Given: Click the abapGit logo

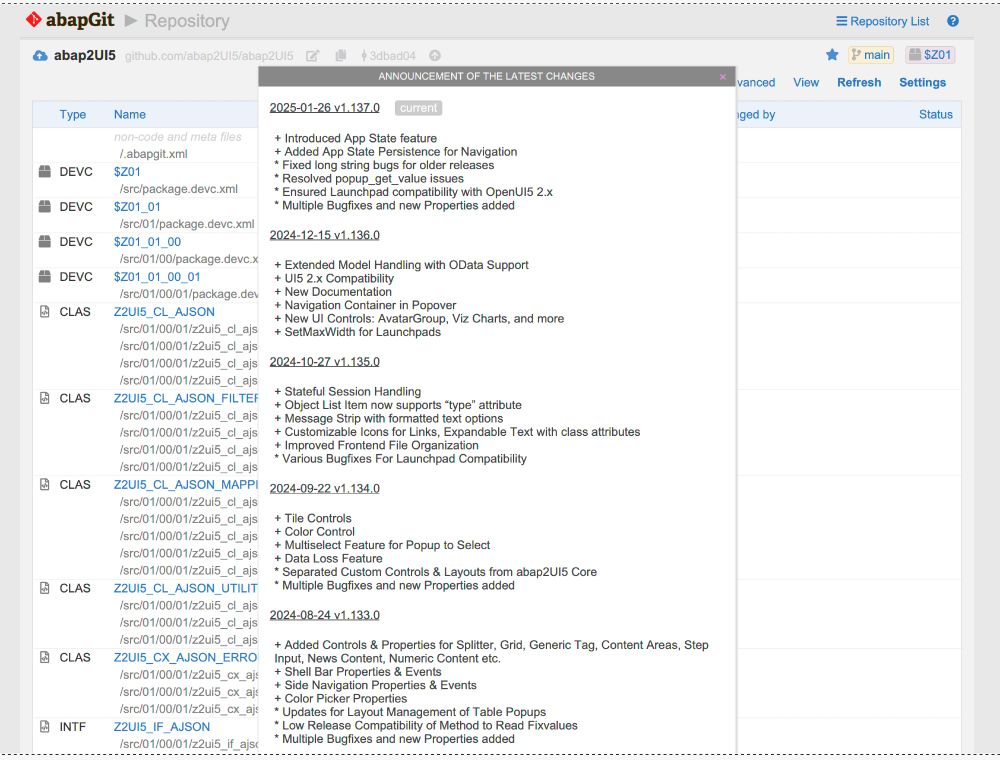Looking at the screenshot, I should tap(70, 20).
